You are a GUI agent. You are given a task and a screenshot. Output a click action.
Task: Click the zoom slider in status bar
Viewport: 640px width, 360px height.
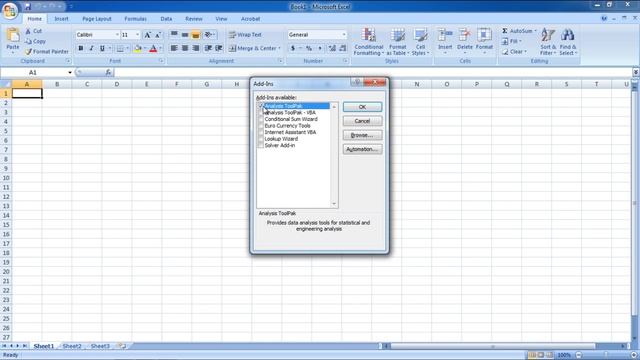click(x=606, y=355)
